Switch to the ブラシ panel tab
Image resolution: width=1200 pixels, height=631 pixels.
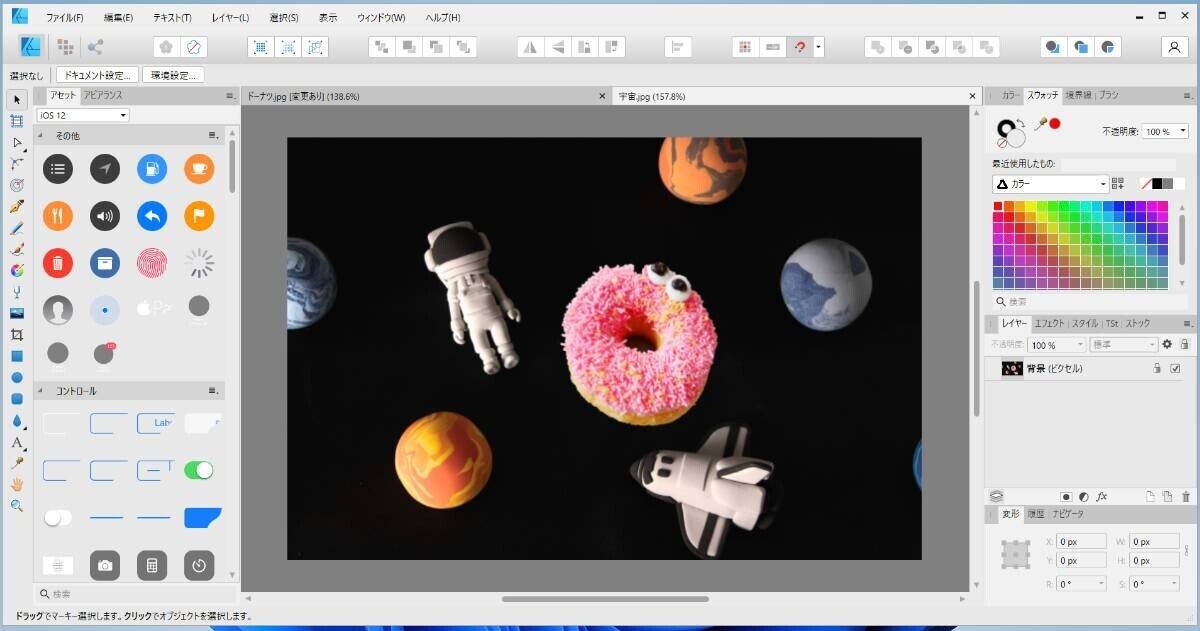(x=1109, y=95)
